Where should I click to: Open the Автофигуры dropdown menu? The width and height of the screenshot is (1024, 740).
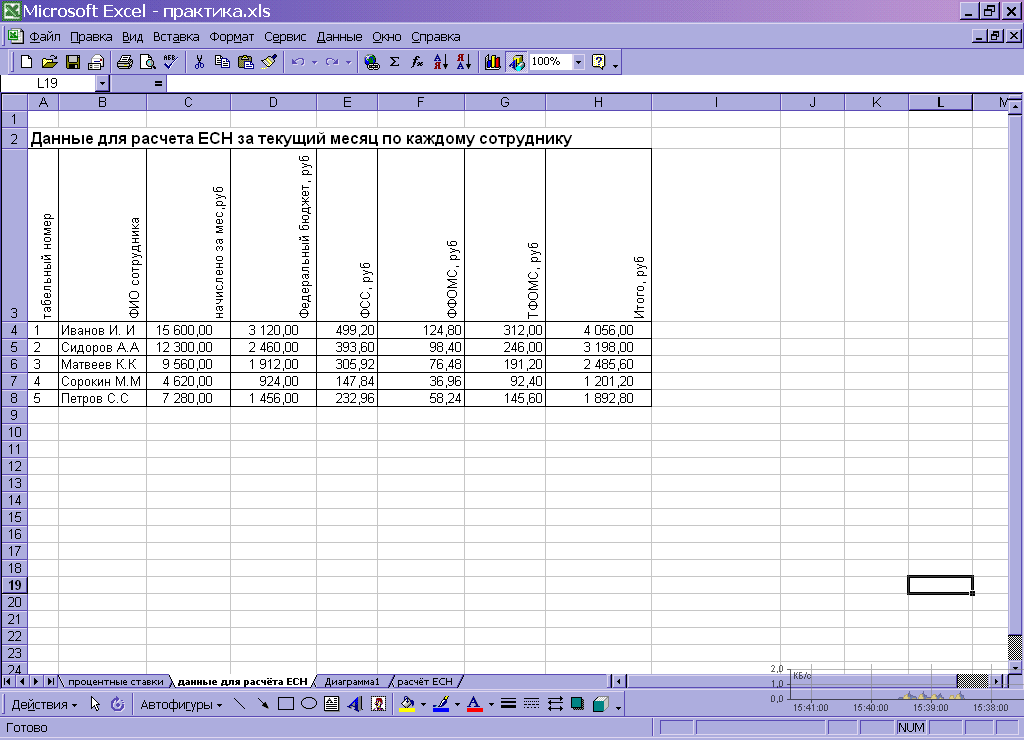coord(181,705)
